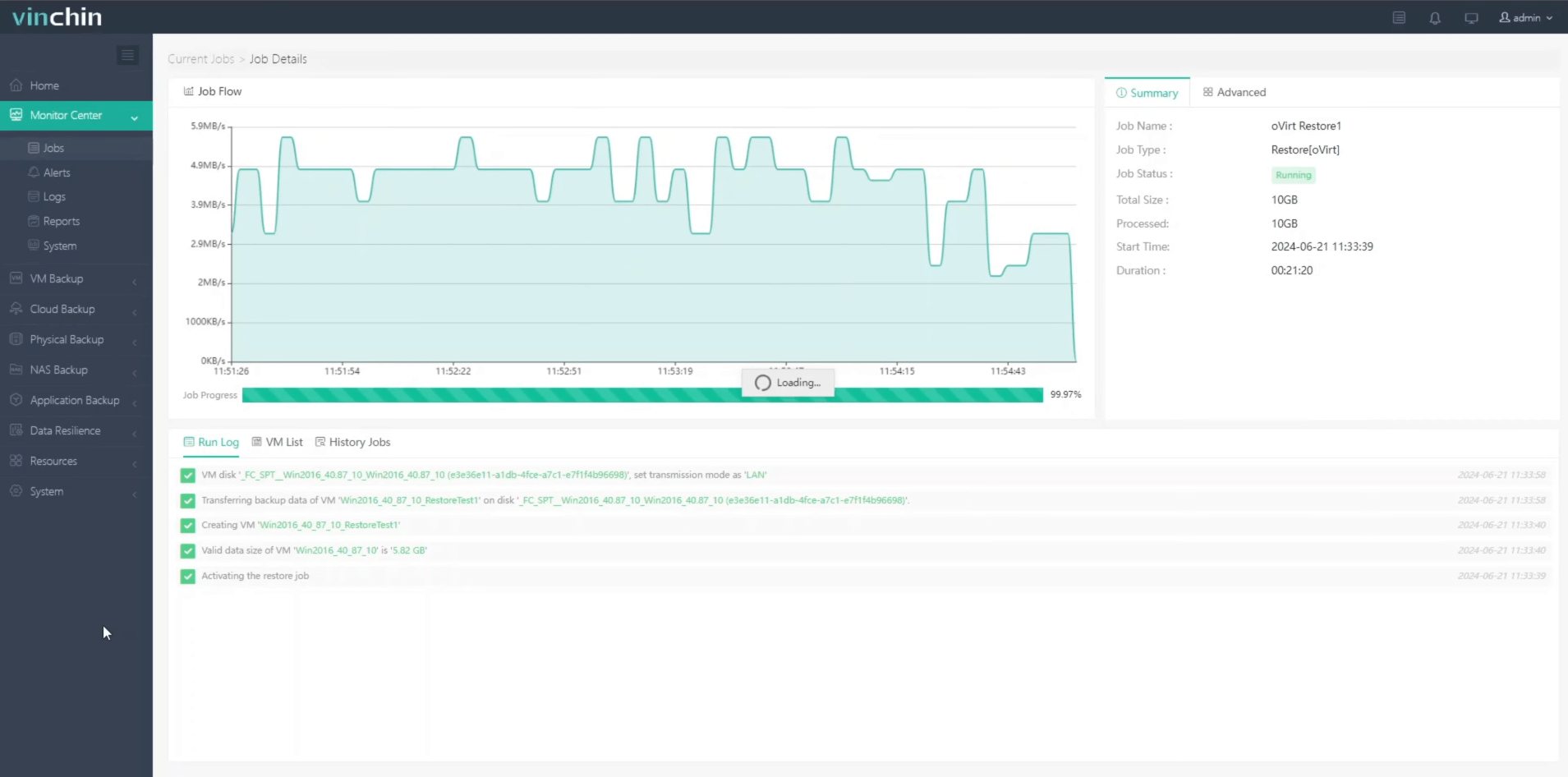1568x777 pixels.
Task: Click the Restore[oVirt] job type value
Action: 1305,149
